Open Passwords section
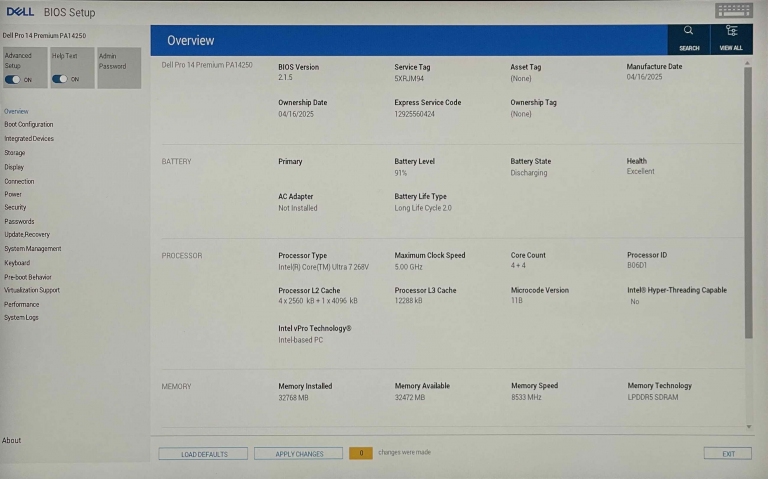This screenshot has height=479, width=768. coord(19,221)
